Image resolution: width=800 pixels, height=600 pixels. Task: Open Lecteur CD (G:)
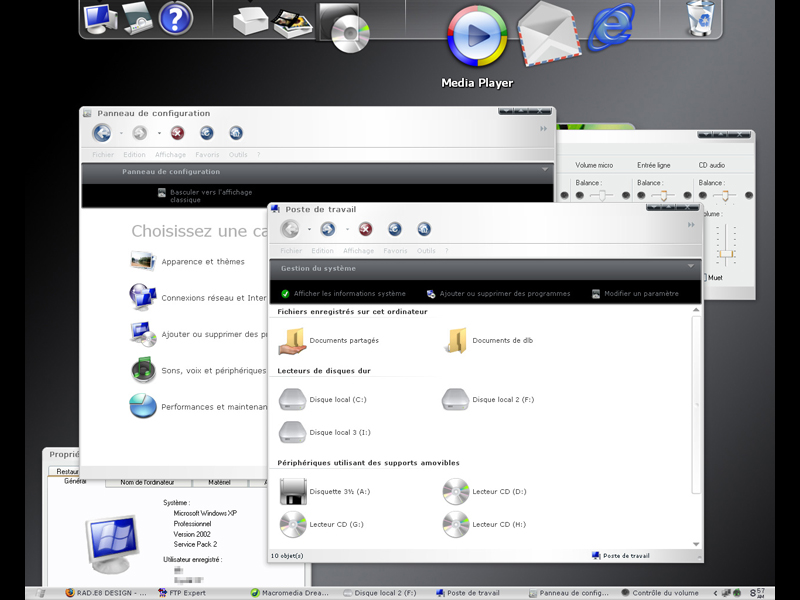click(322, 524)
